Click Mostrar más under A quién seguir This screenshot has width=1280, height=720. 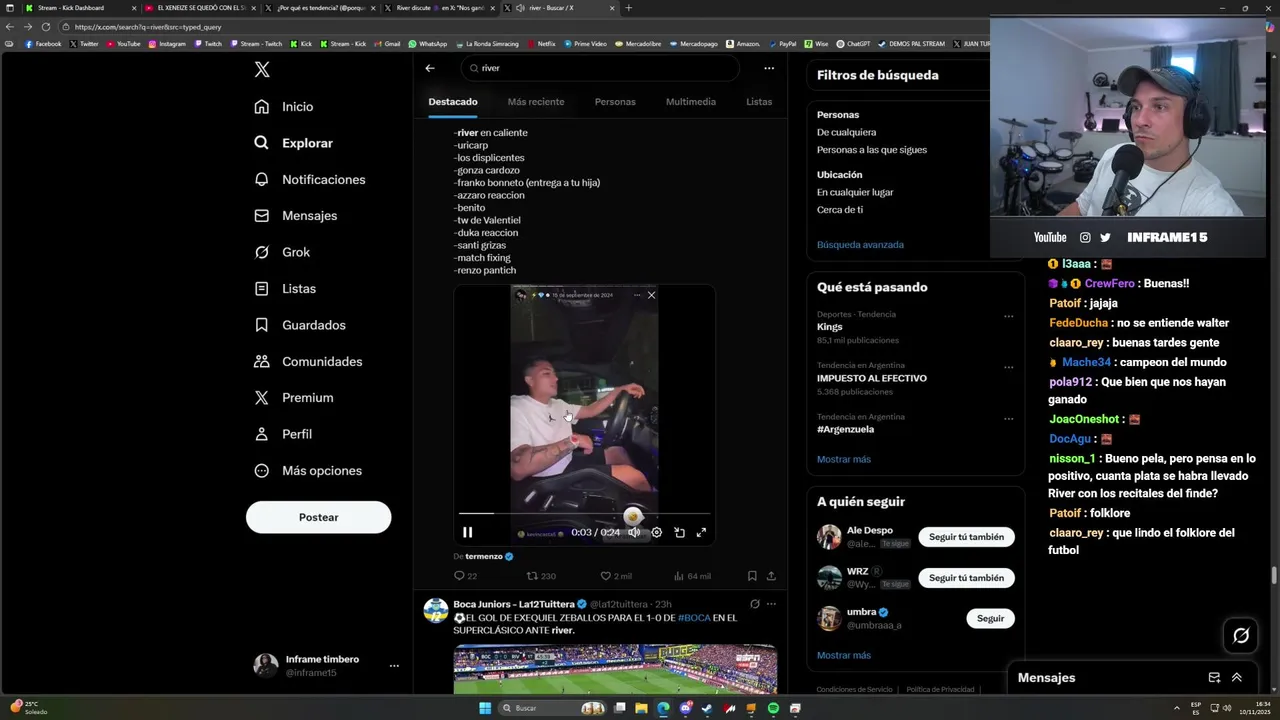click(844, 656)
